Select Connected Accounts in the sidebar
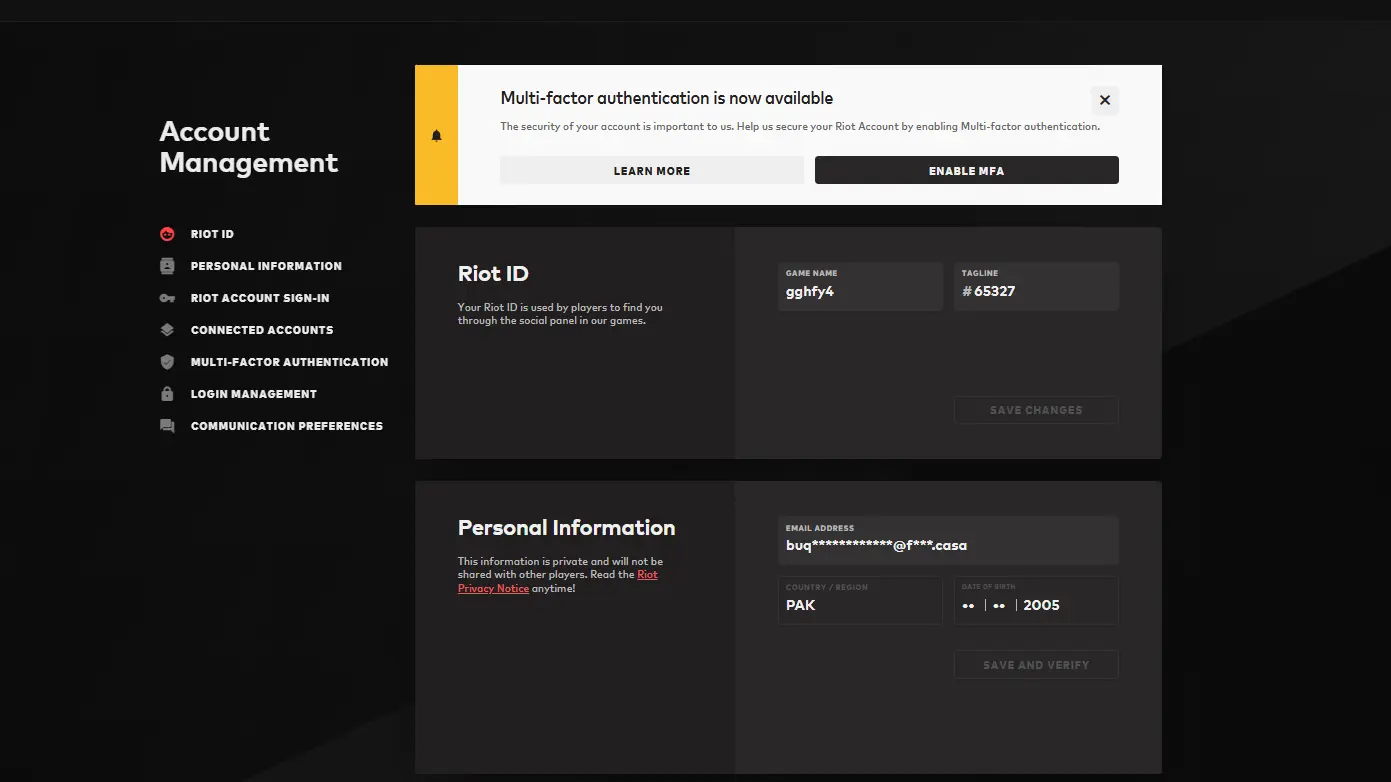The height and width of the screenshot is (782, 1391). tap(262, 330)
